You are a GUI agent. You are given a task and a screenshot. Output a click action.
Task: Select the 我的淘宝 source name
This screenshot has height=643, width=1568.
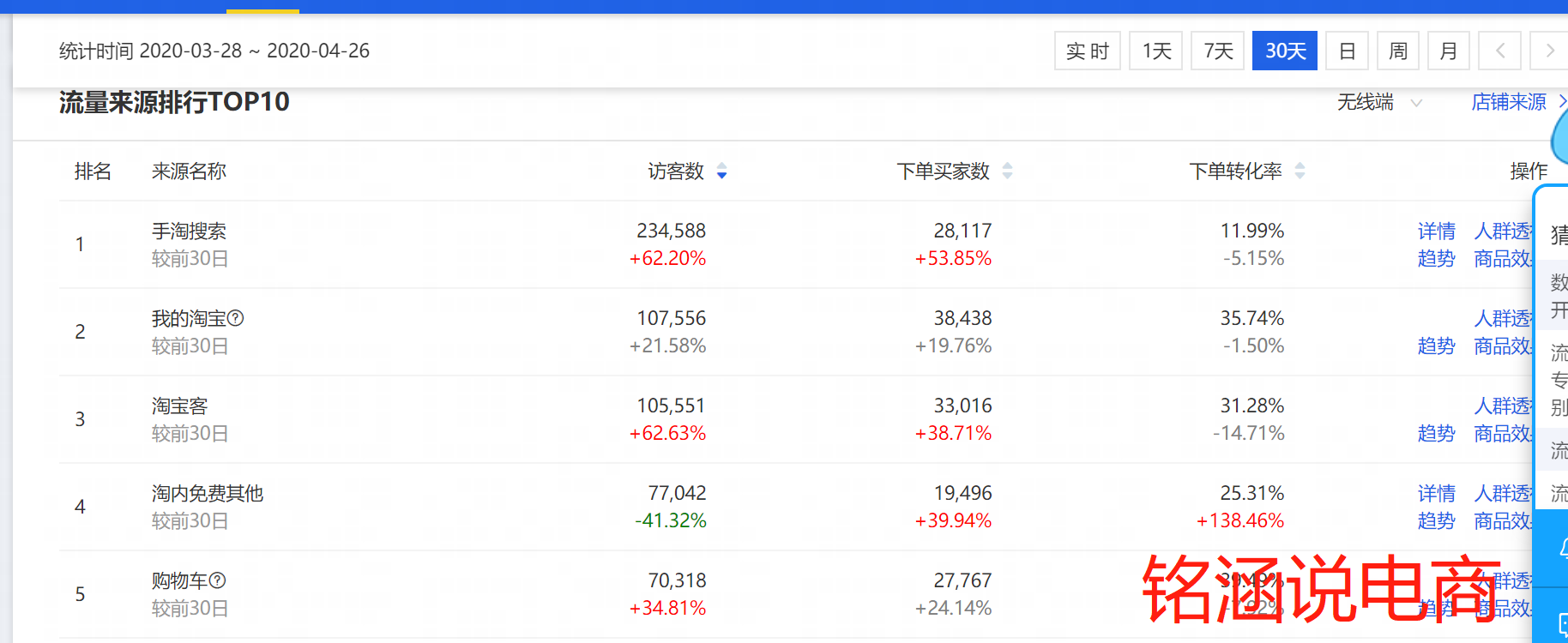tap(189, 318)
